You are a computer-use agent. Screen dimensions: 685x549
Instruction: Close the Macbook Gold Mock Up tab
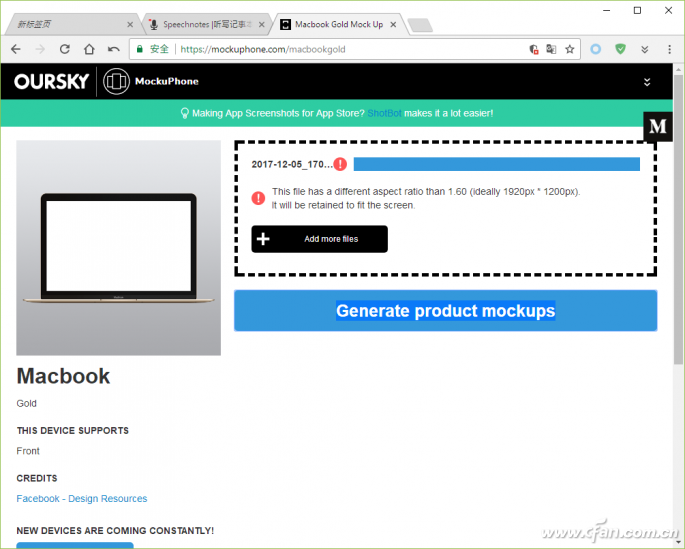pos(393,25)
